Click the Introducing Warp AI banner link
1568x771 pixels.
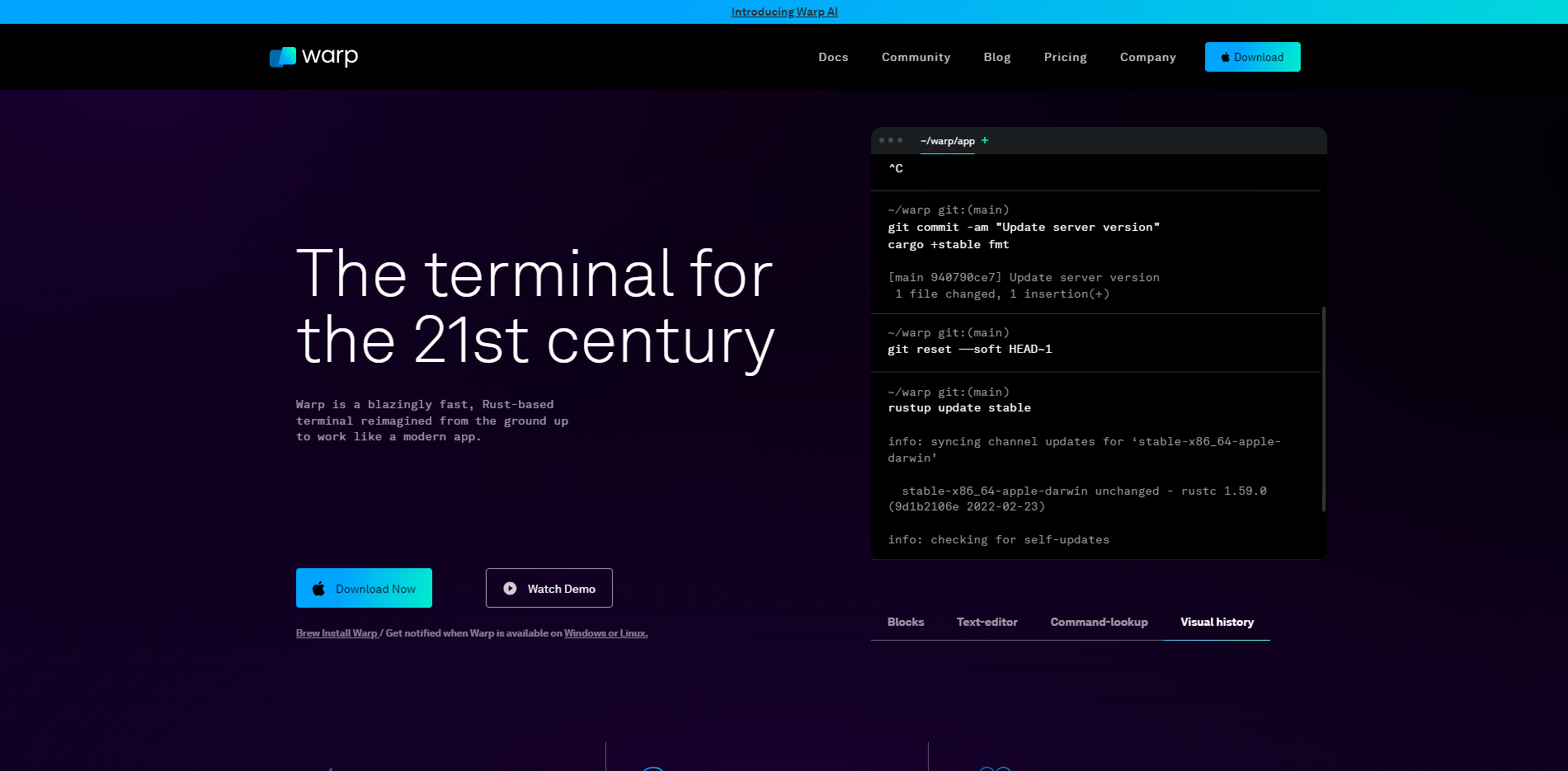click(784, 12)
